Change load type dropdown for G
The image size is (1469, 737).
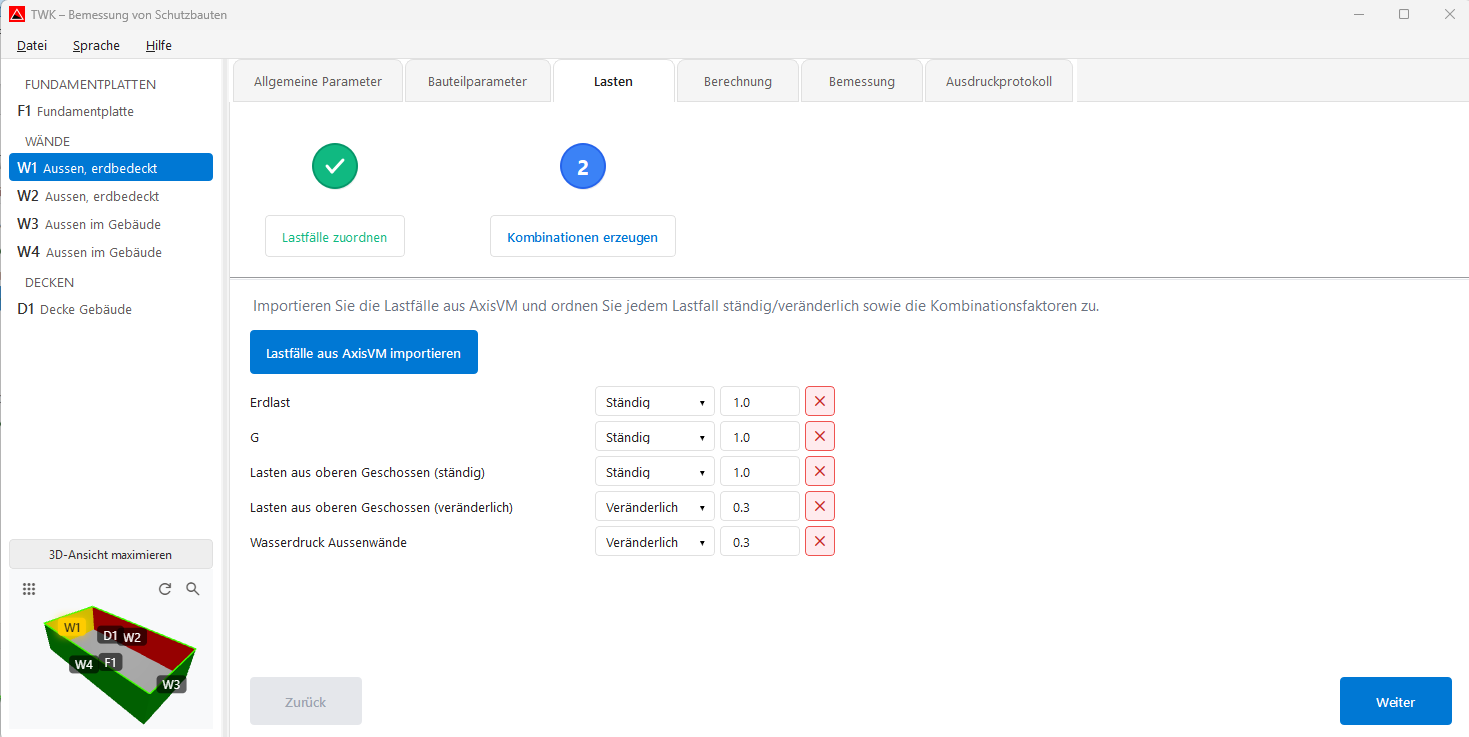tap(655, 436)
